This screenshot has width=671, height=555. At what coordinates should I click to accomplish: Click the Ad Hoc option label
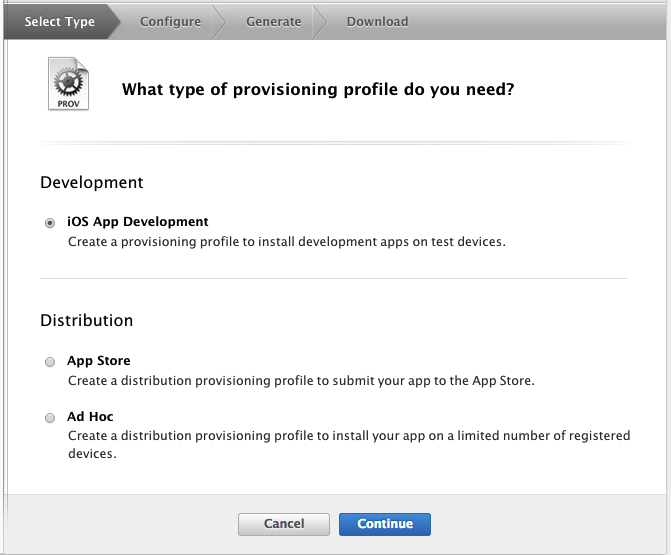pyautogui.click(x=90, y=416)
